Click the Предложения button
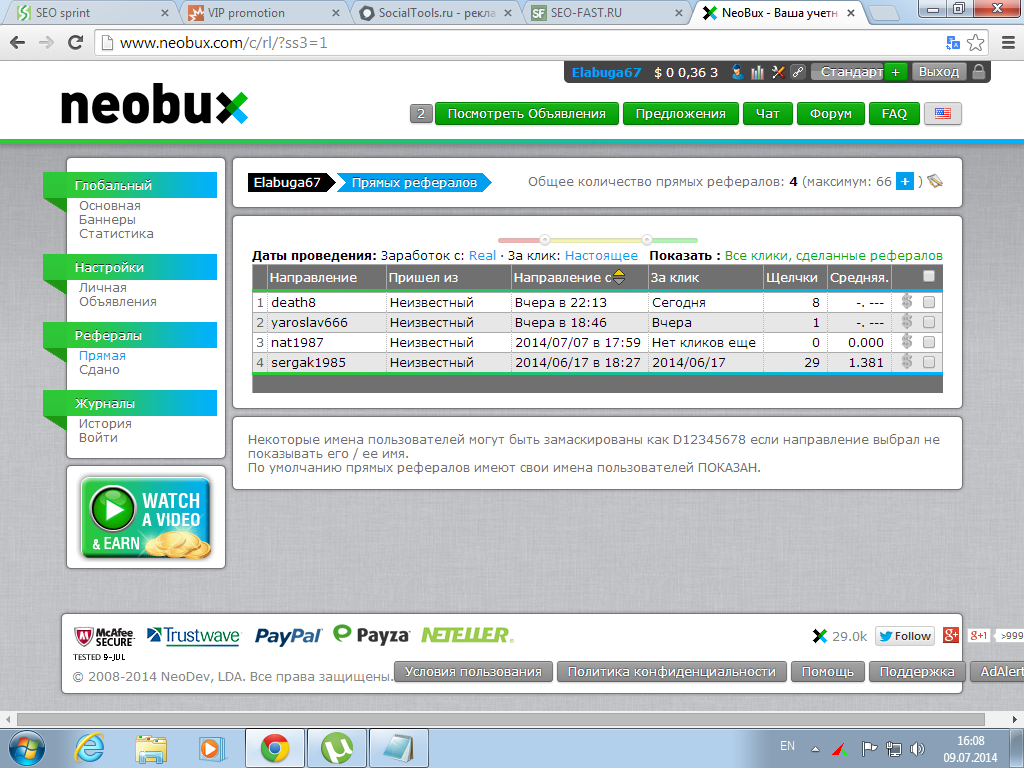Screen dimensions: 1024x768 (x=680, y=114)
